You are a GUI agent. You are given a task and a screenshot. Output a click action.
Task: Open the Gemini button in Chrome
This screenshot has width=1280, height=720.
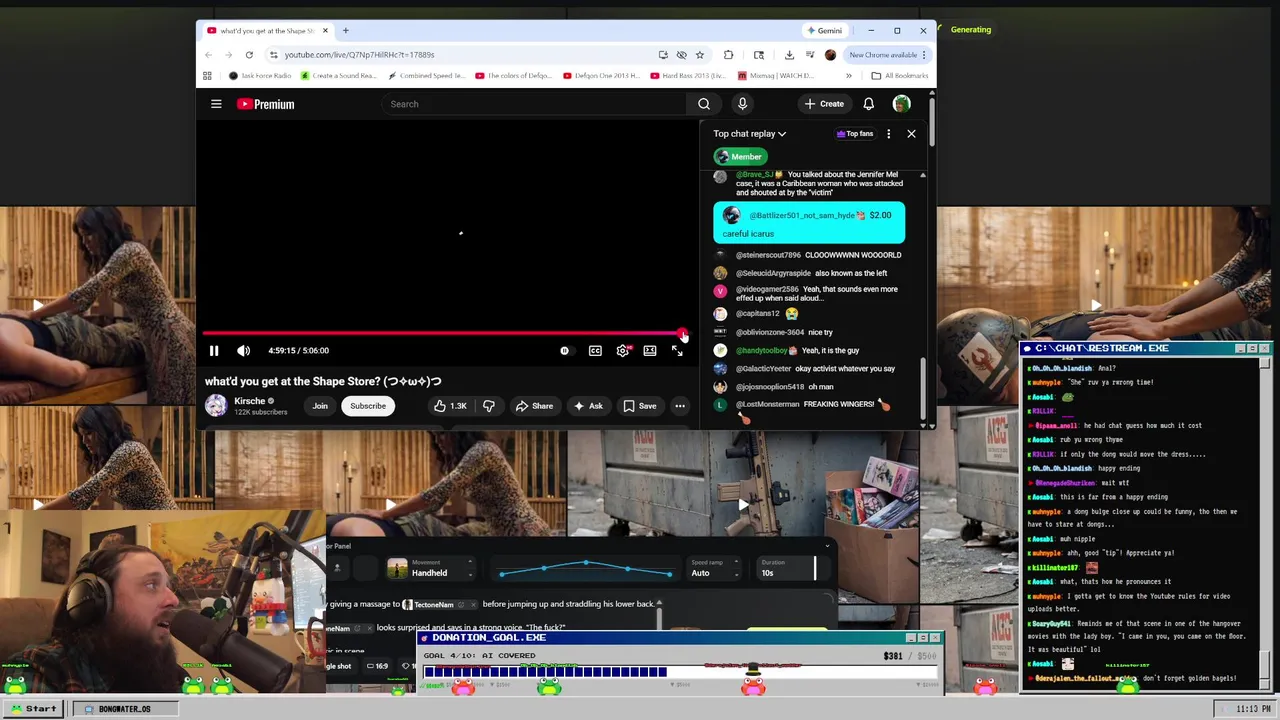pos(825,31)
